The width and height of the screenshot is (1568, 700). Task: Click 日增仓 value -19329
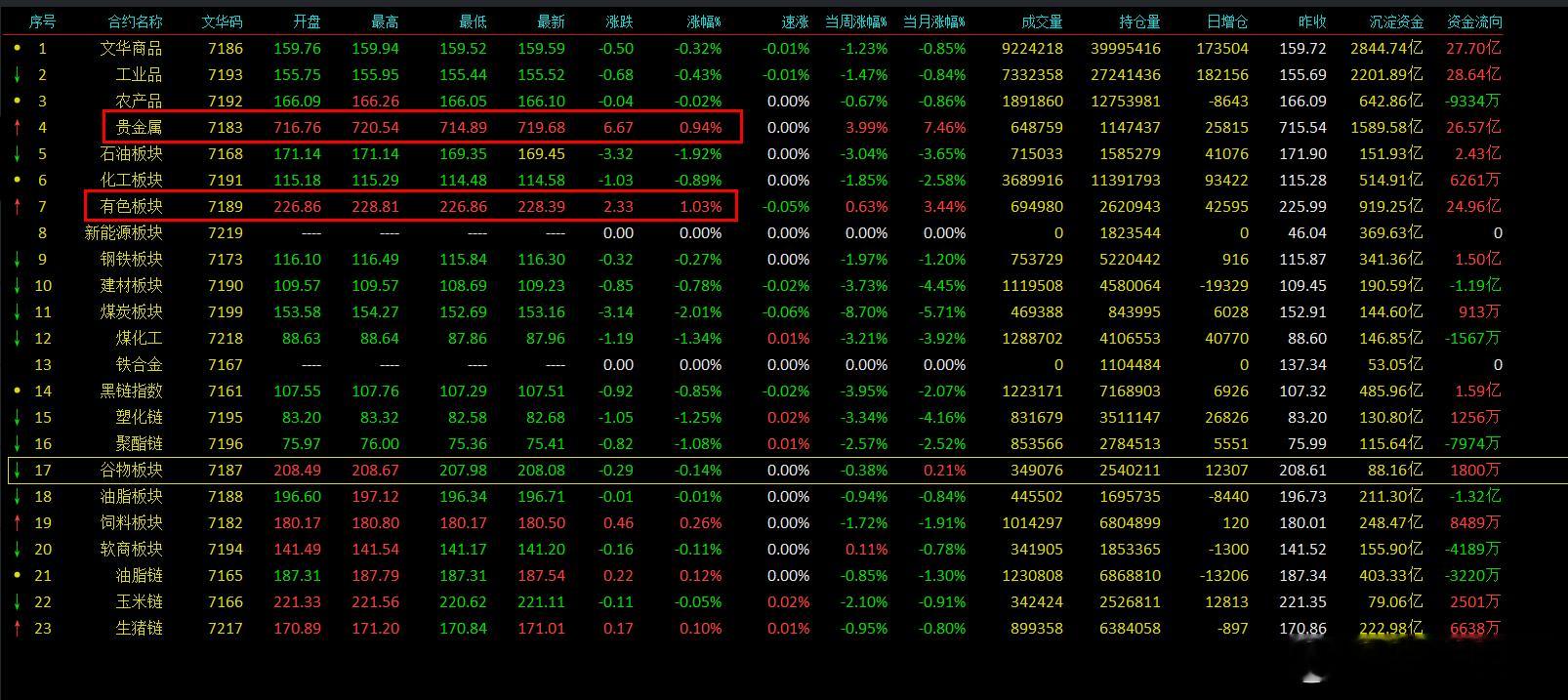[x=1224, y=285]
